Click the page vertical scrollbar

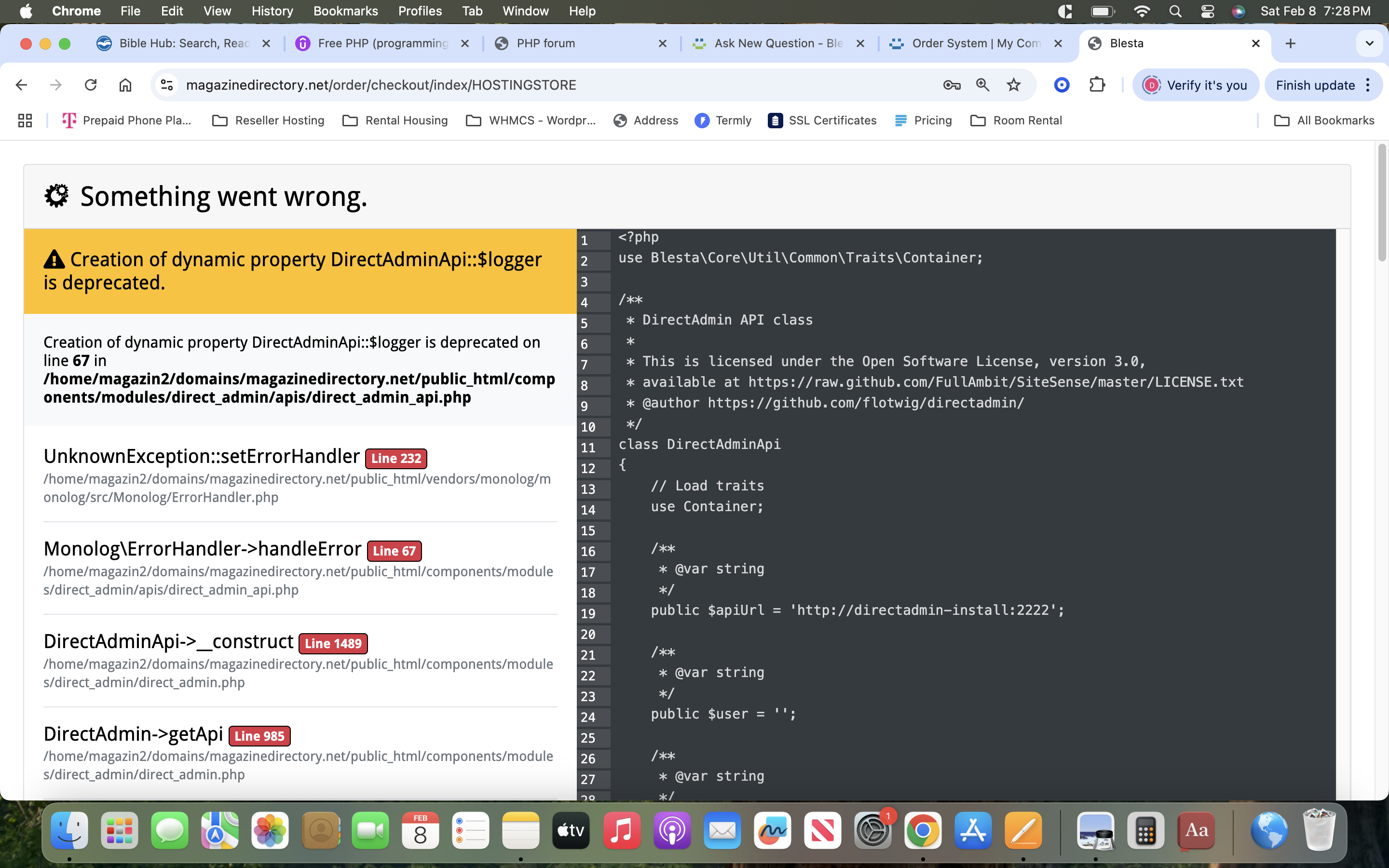click(x=1382, y=202)
